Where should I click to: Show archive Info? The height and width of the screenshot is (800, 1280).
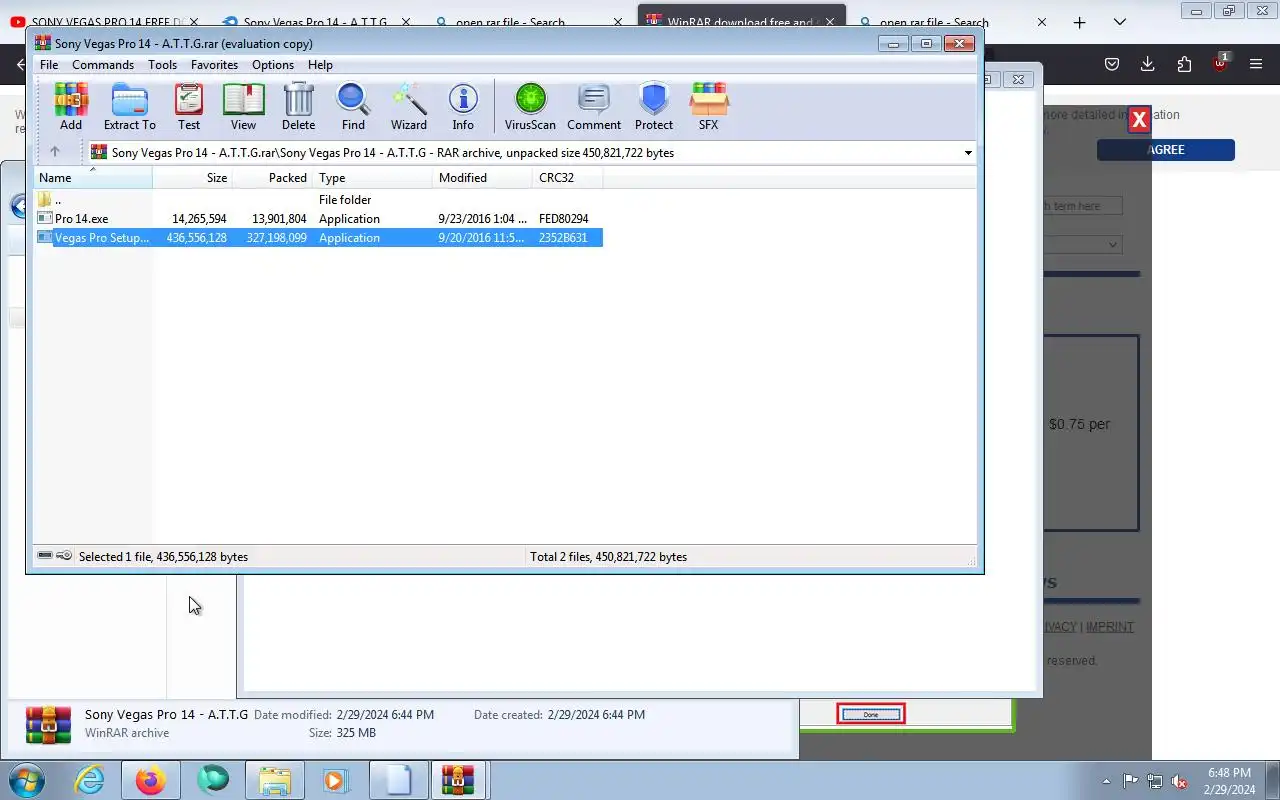463,107
